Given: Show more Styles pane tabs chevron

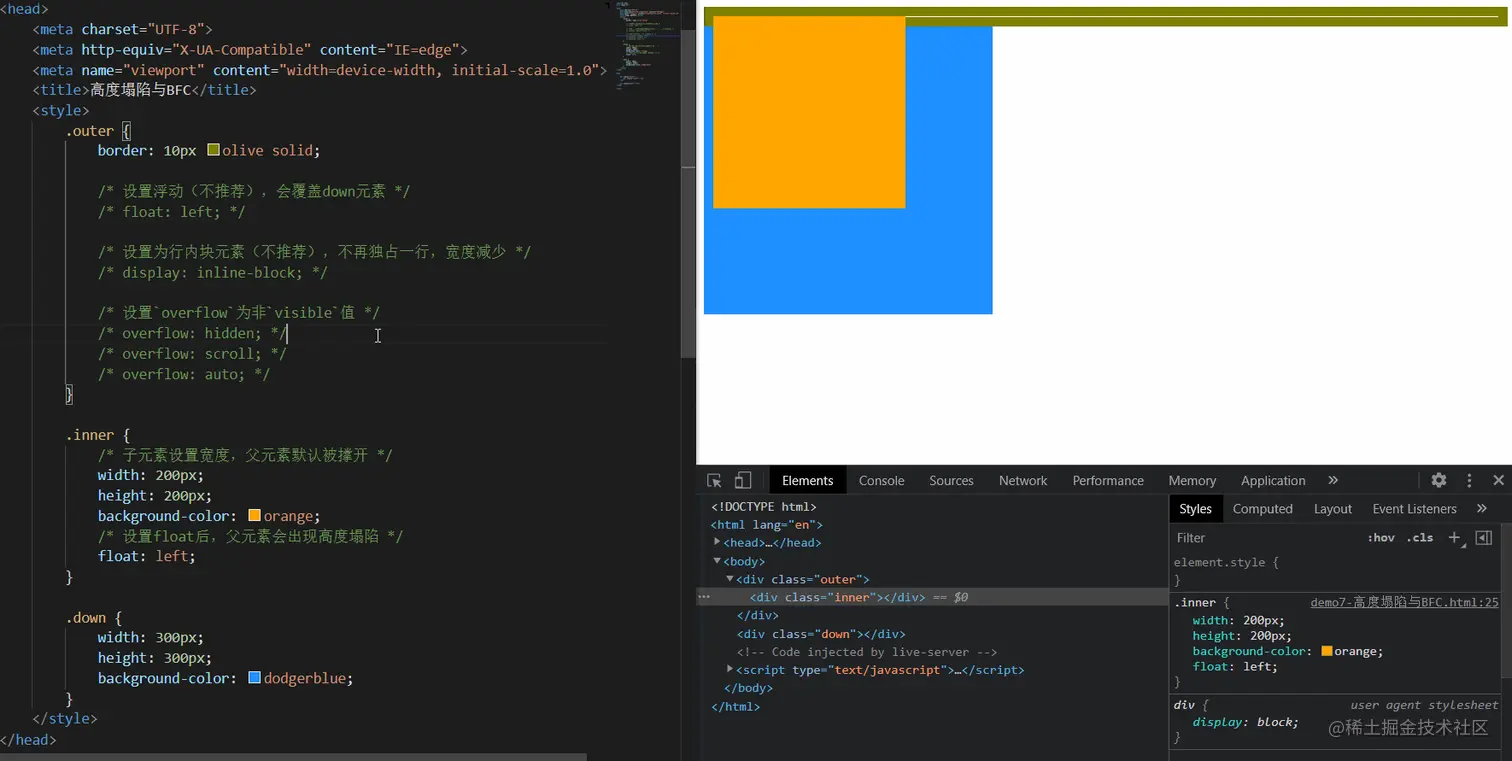Looking at the screenshot, I should (1482, 508).
